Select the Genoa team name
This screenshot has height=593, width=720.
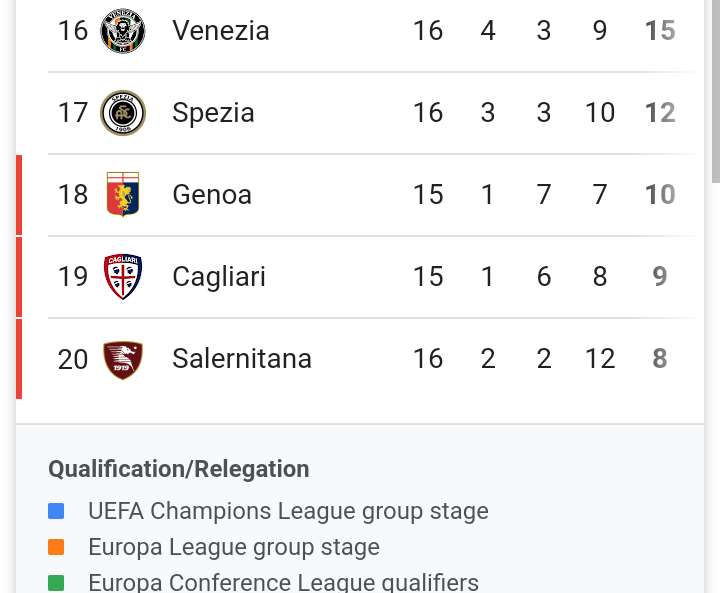(212, 194)
